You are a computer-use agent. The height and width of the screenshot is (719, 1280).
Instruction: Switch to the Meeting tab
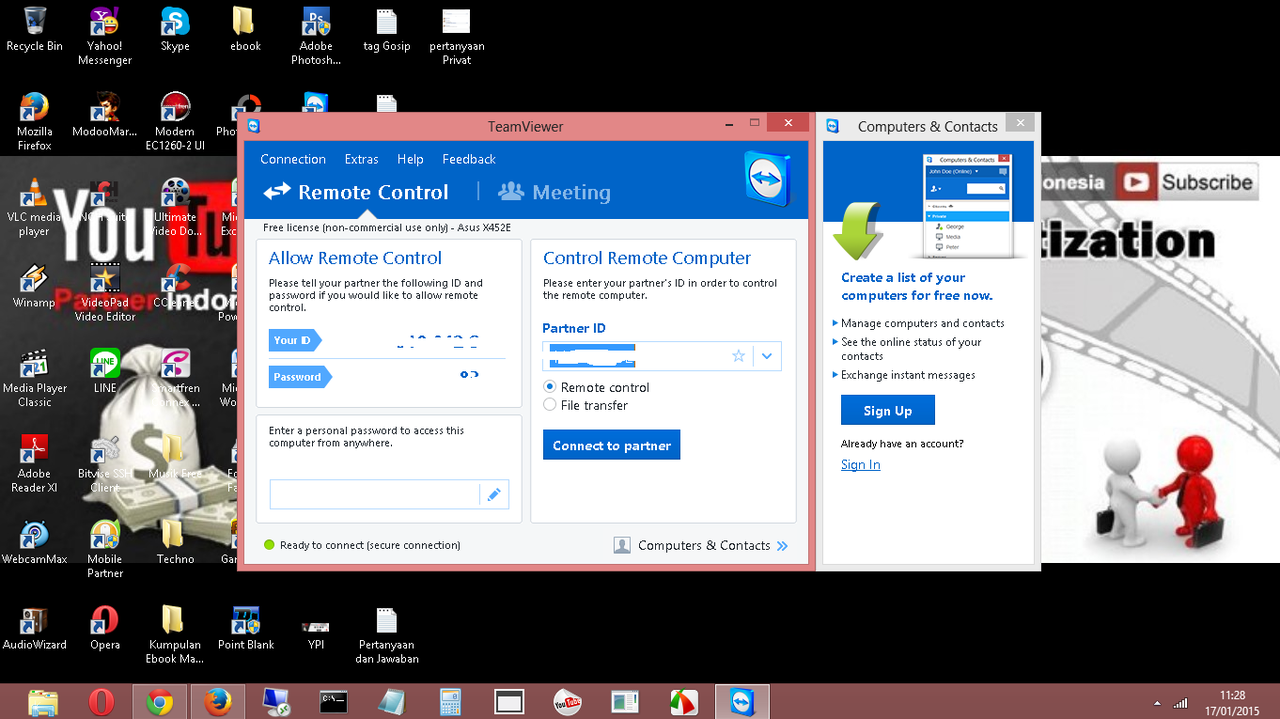pos(554,192)
